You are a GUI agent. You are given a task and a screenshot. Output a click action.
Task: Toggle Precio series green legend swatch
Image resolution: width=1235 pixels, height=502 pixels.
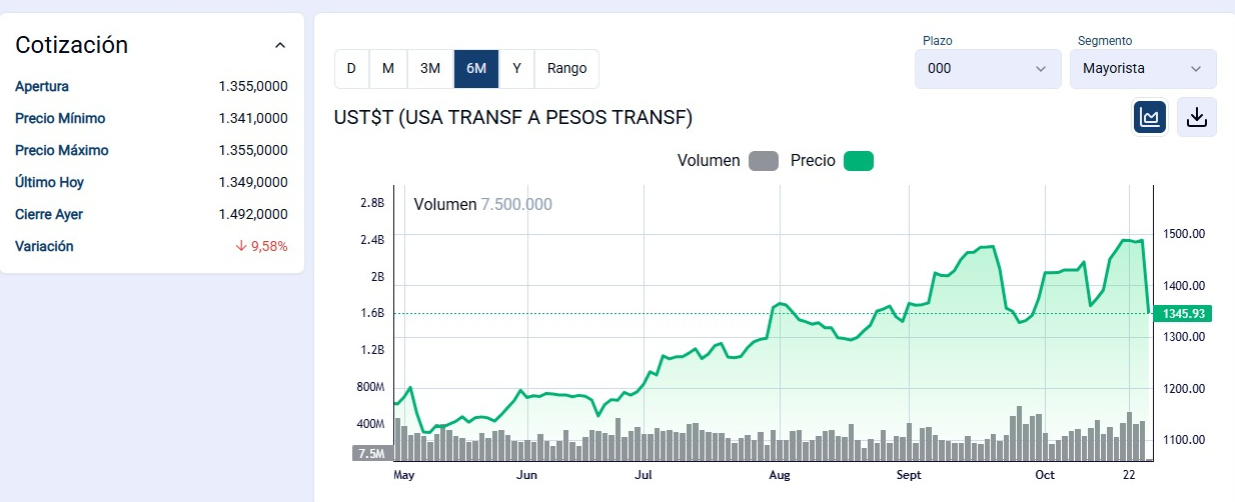(859, 161)
